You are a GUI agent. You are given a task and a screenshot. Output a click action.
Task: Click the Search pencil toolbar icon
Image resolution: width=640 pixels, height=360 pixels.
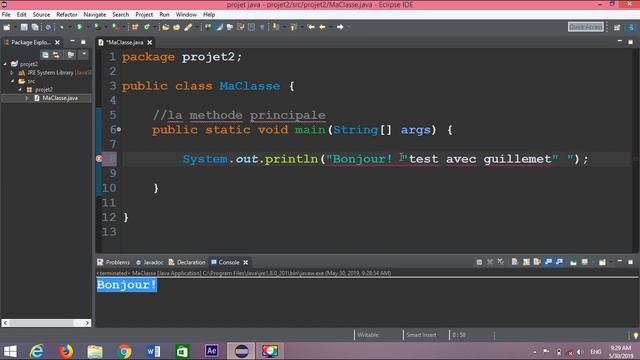point(188,27)
